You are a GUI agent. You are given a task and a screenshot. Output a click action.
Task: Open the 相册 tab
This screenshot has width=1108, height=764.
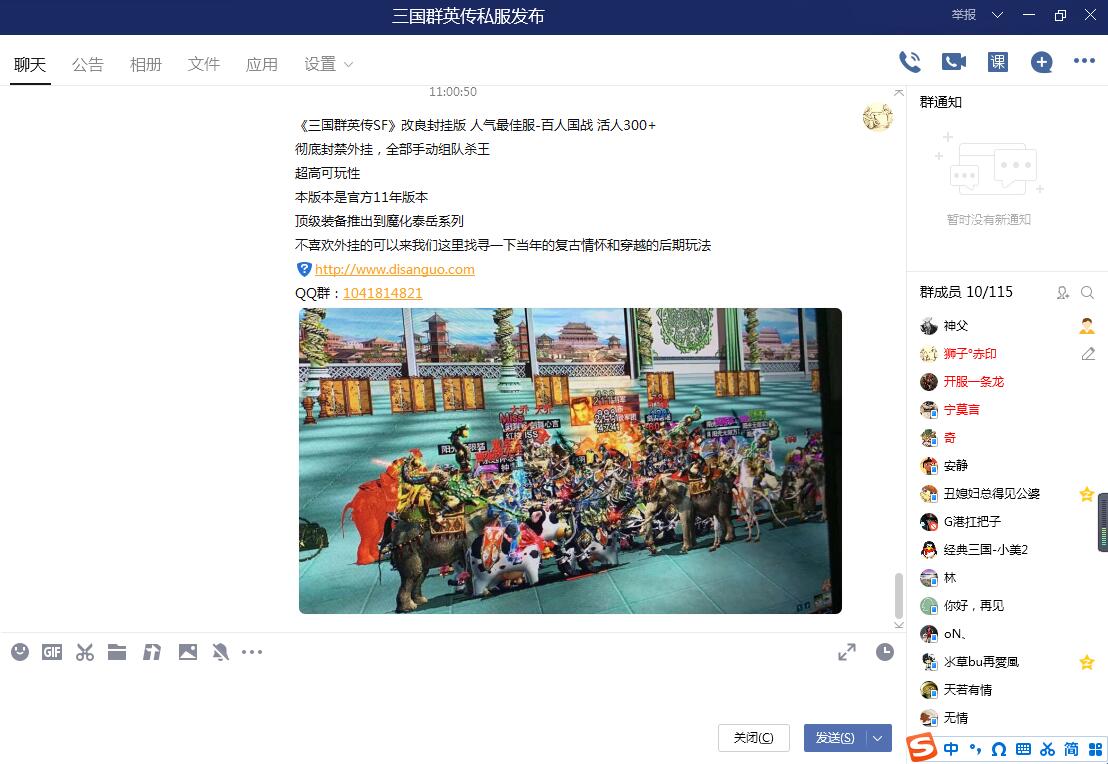146,64
